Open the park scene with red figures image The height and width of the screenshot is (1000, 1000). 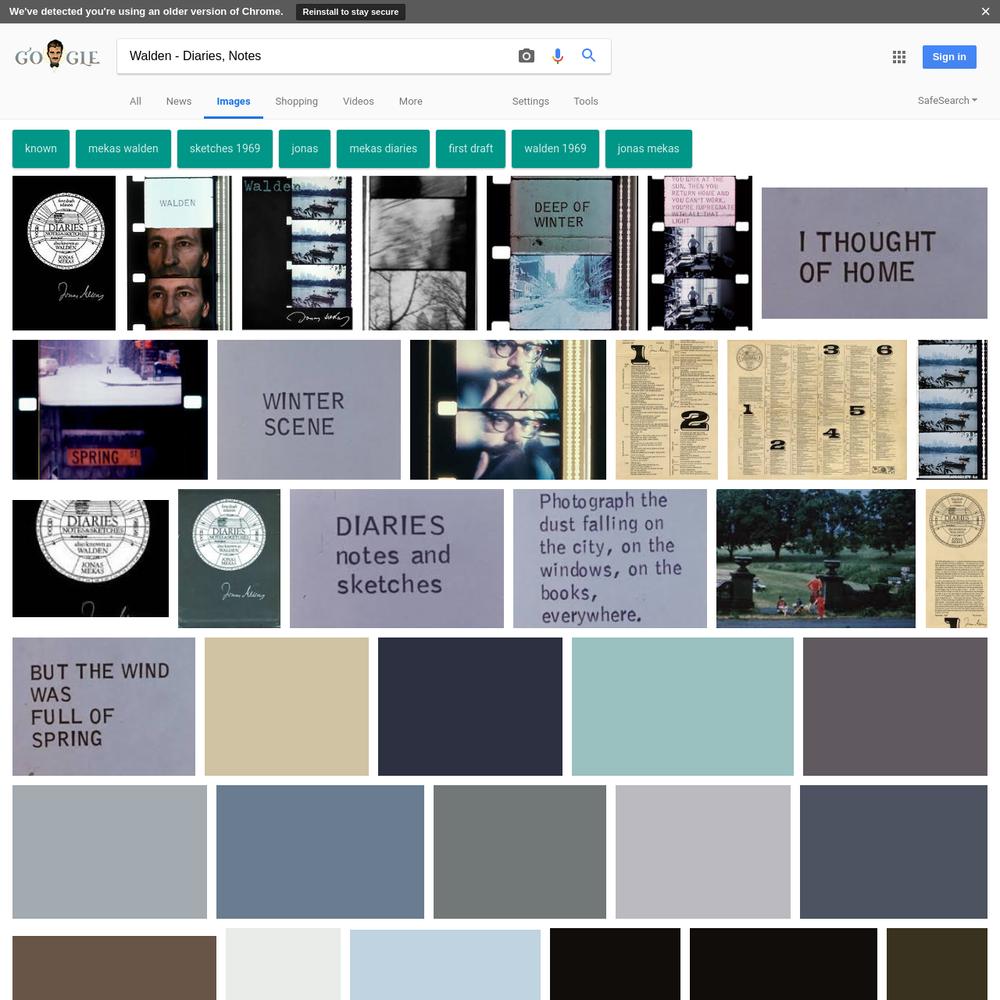(816, 558)
